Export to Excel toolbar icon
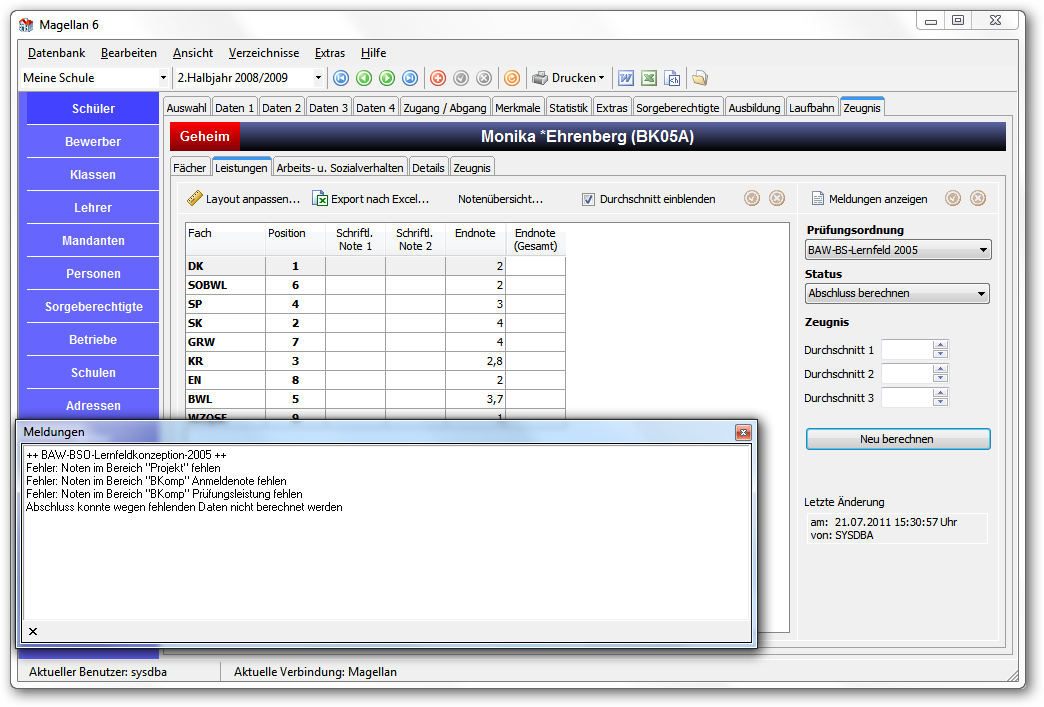 pyautogui.click(x=649, y=79)
